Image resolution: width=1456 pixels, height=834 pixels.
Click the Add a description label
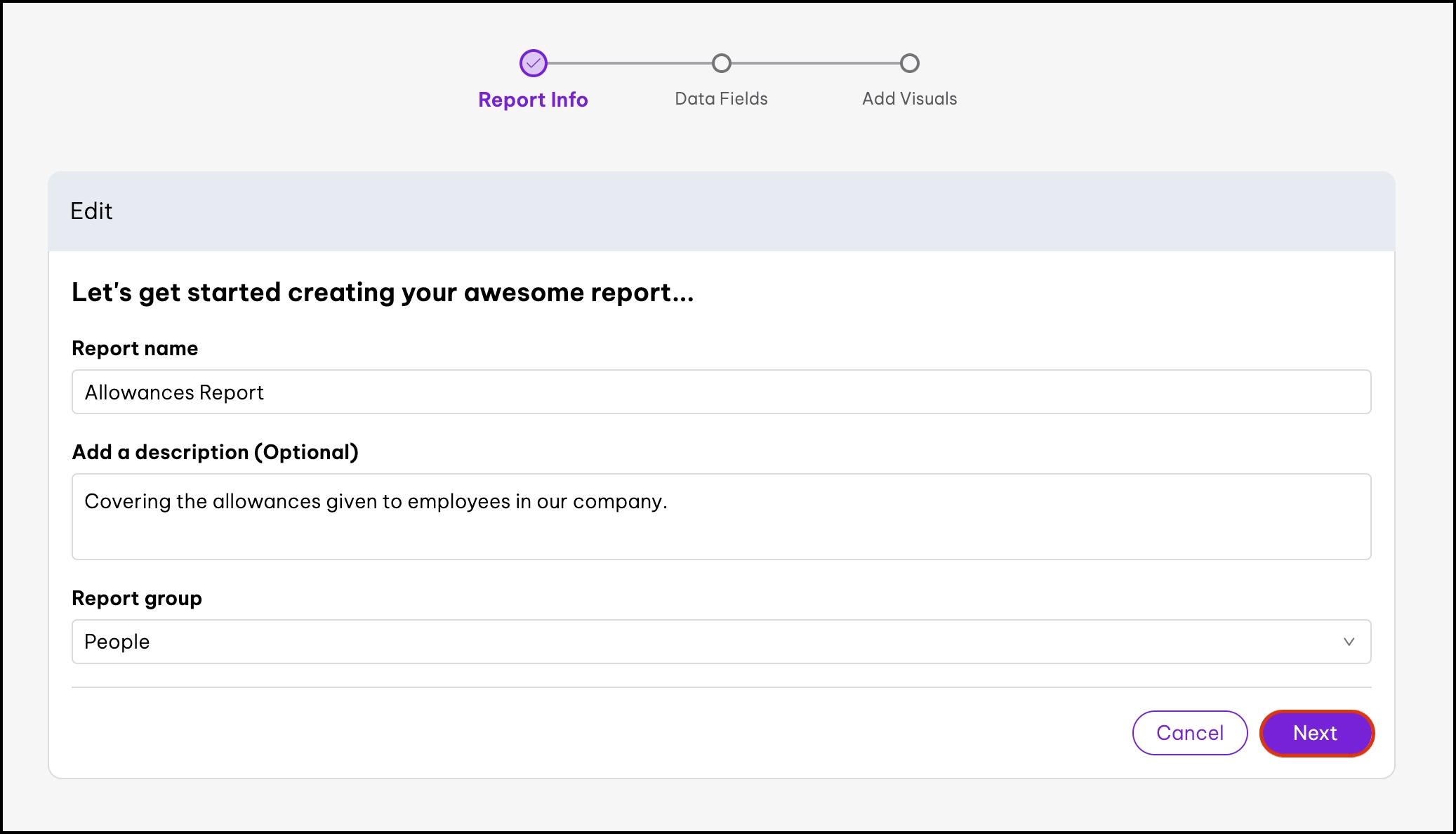tap(215, 452)
